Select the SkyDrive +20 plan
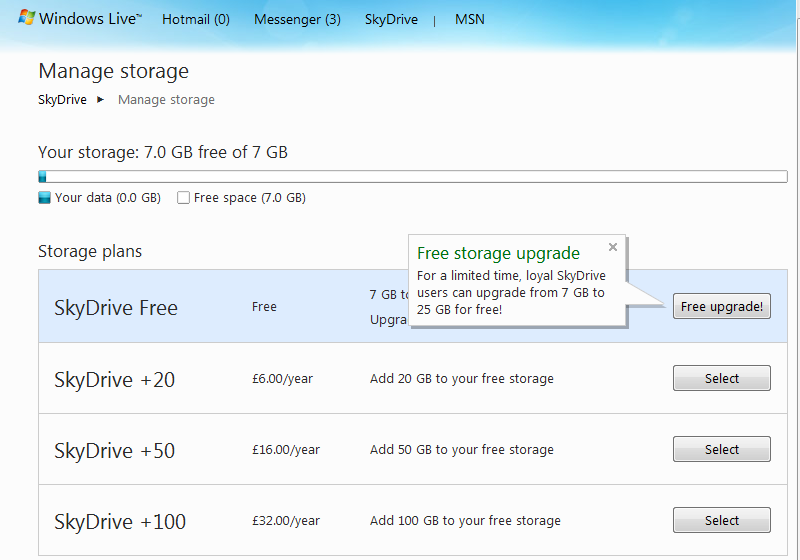Viewport: 800px width, 560px height. tap(721, 378)
